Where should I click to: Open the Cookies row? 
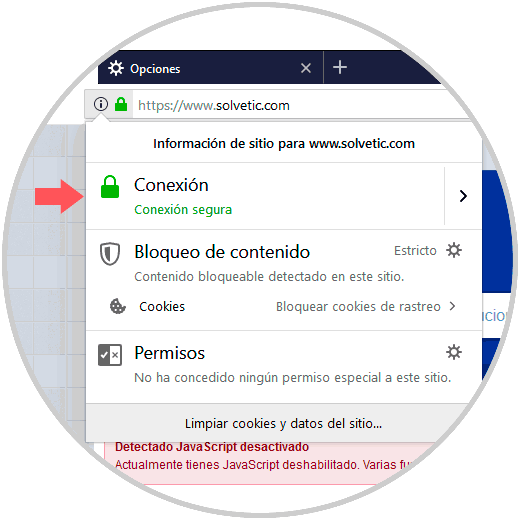(x=284, y=306)
